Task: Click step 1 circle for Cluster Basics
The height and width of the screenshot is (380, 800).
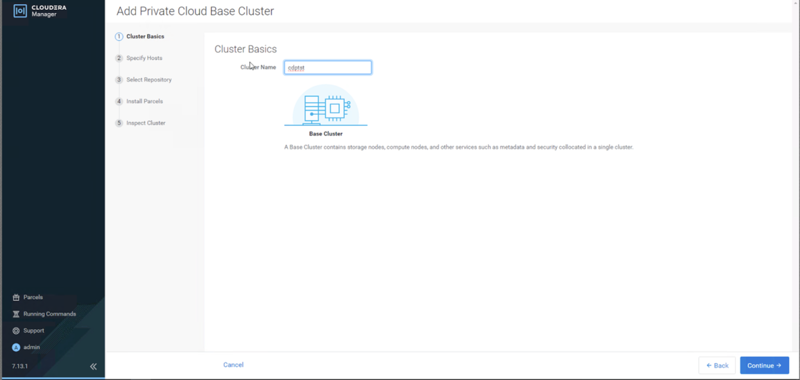Action: (119, 37)
